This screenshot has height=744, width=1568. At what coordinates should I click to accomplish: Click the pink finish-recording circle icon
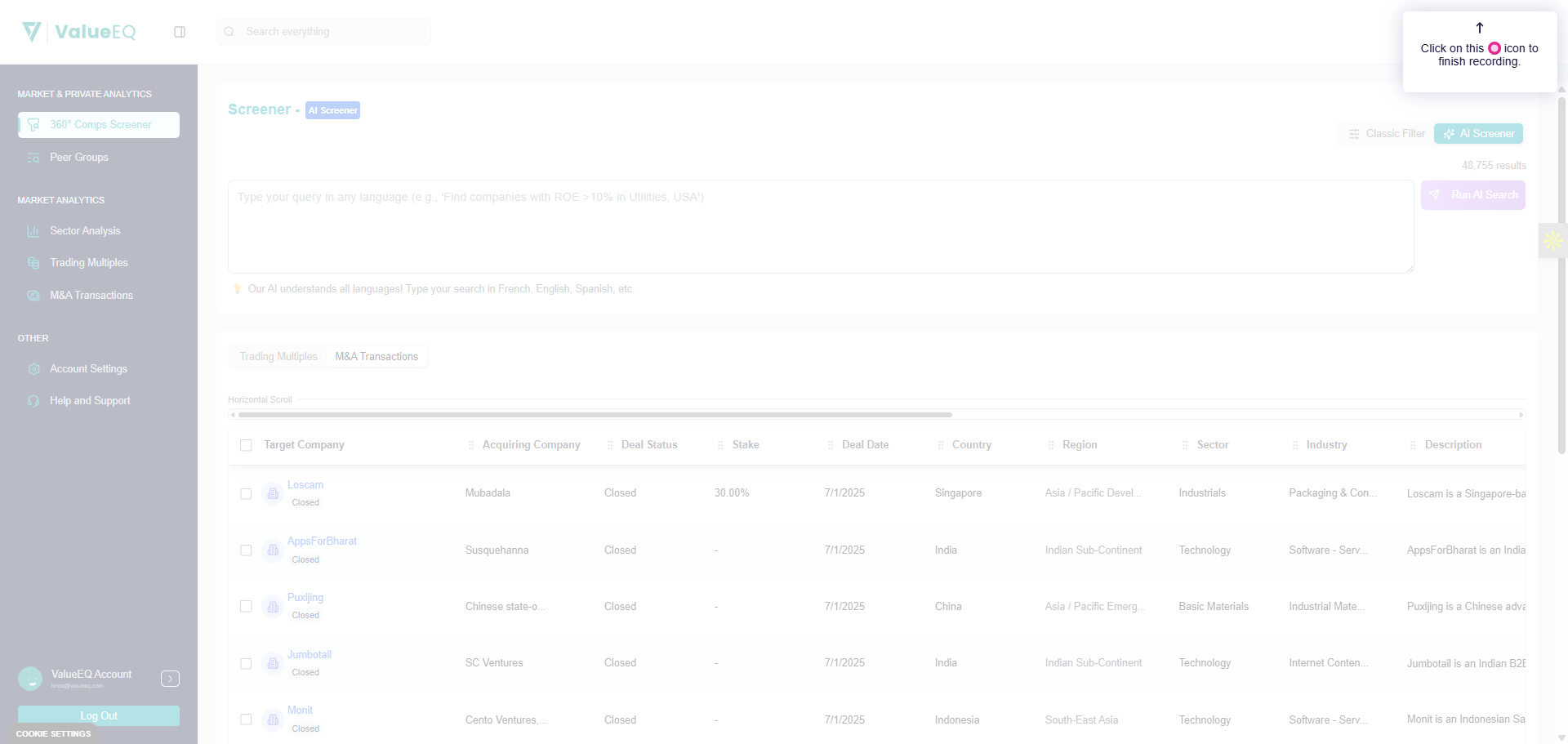(1494, 48)
